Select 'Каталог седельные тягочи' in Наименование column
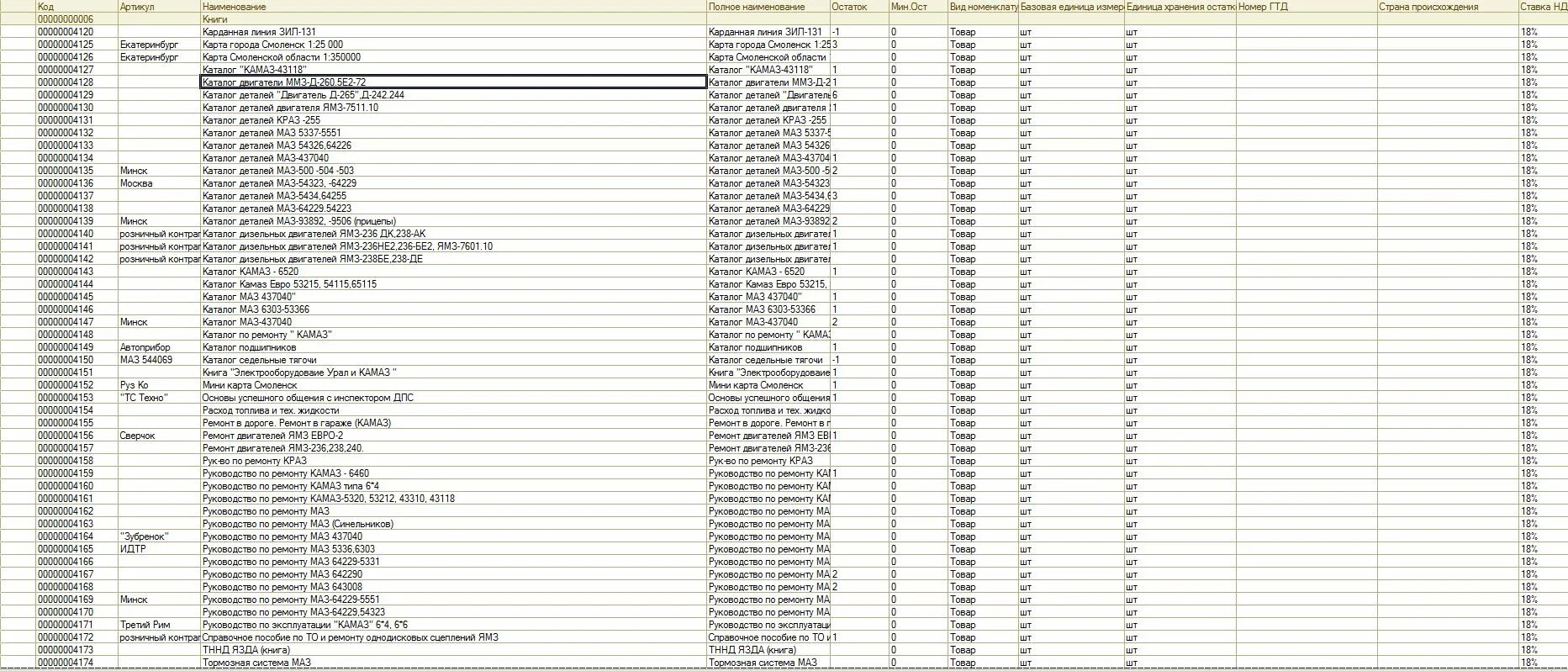The width and height of the screenshot is (1568, 671). pos(453,360)
